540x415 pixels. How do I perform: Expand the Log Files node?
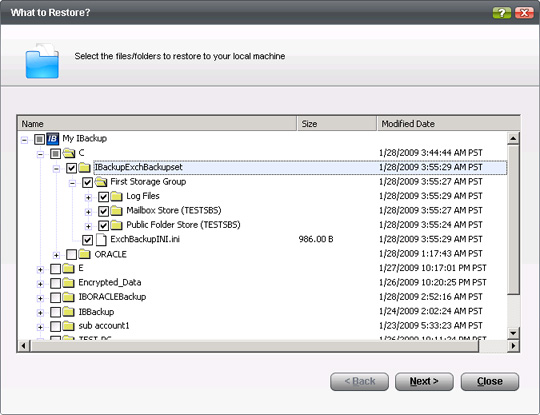pyautogui.click(x=89, y=198)
